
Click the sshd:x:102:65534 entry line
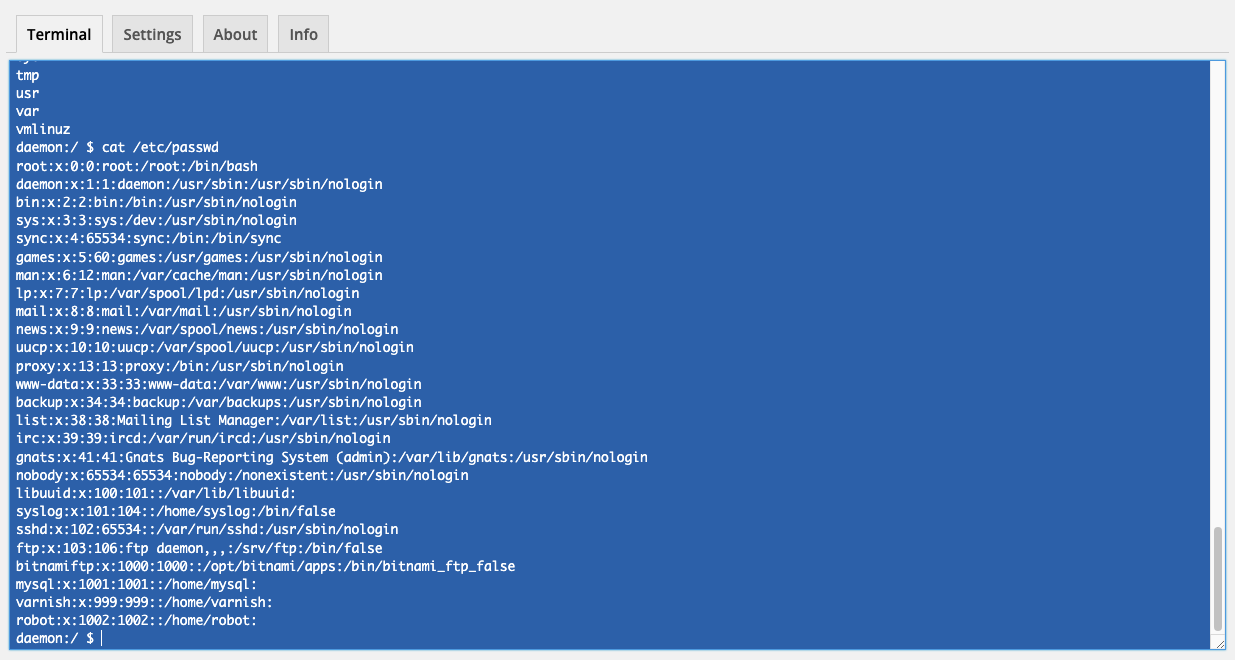click(x=207, y=529)
